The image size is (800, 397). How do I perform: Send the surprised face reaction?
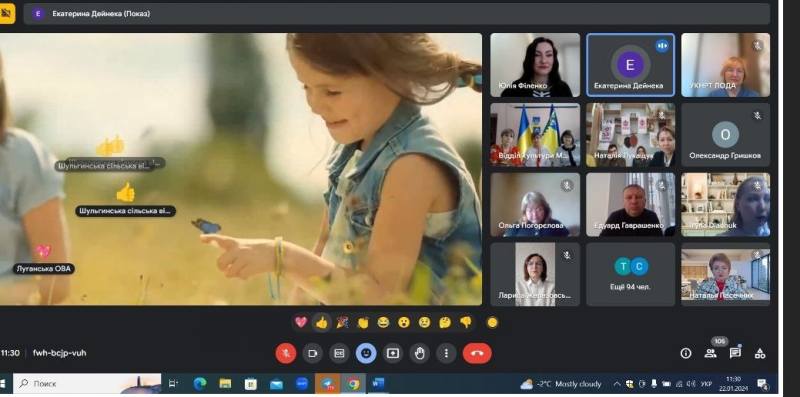[x=404, y=322]
